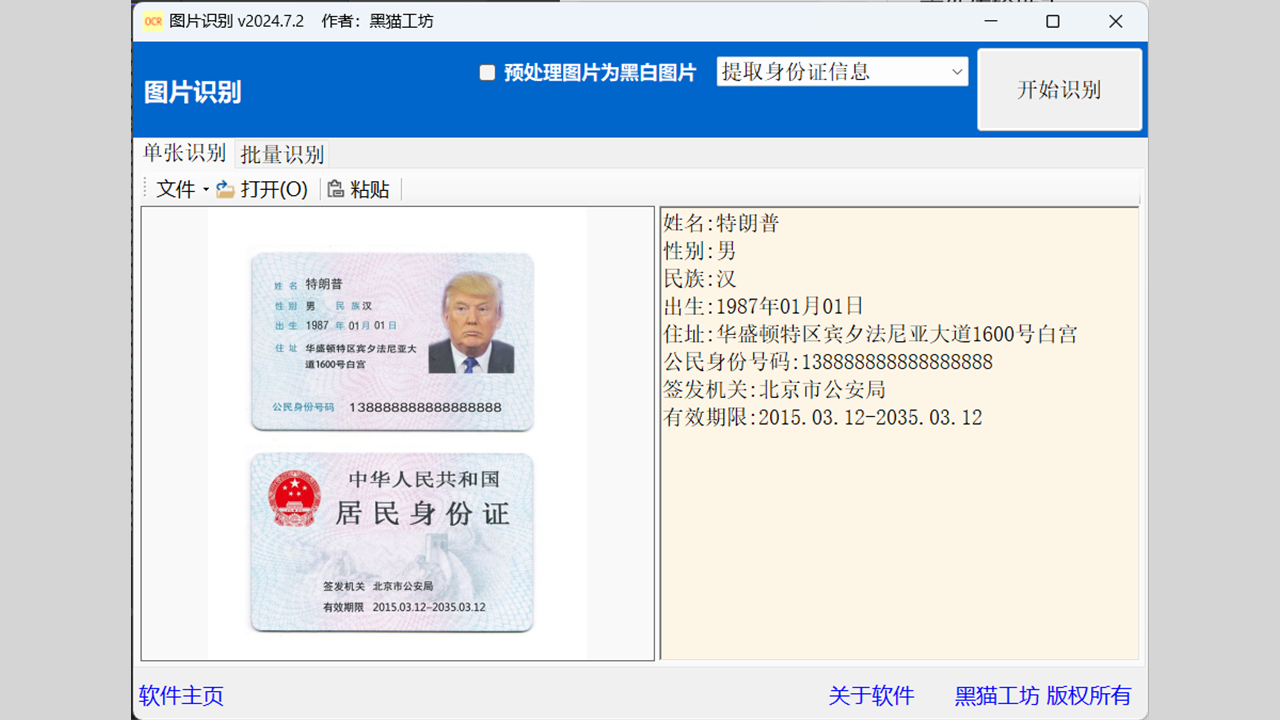Open the 提取身份证信息 recognition mode dropdown
The height and width of the screenshot is (720, 1280).
click(956, 72)
